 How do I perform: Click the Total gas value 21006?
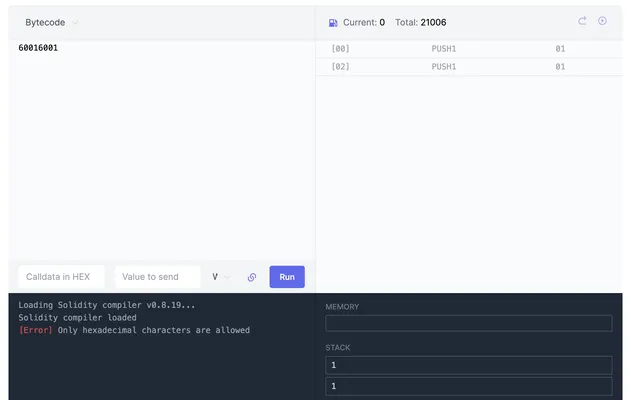pos(433,23)
